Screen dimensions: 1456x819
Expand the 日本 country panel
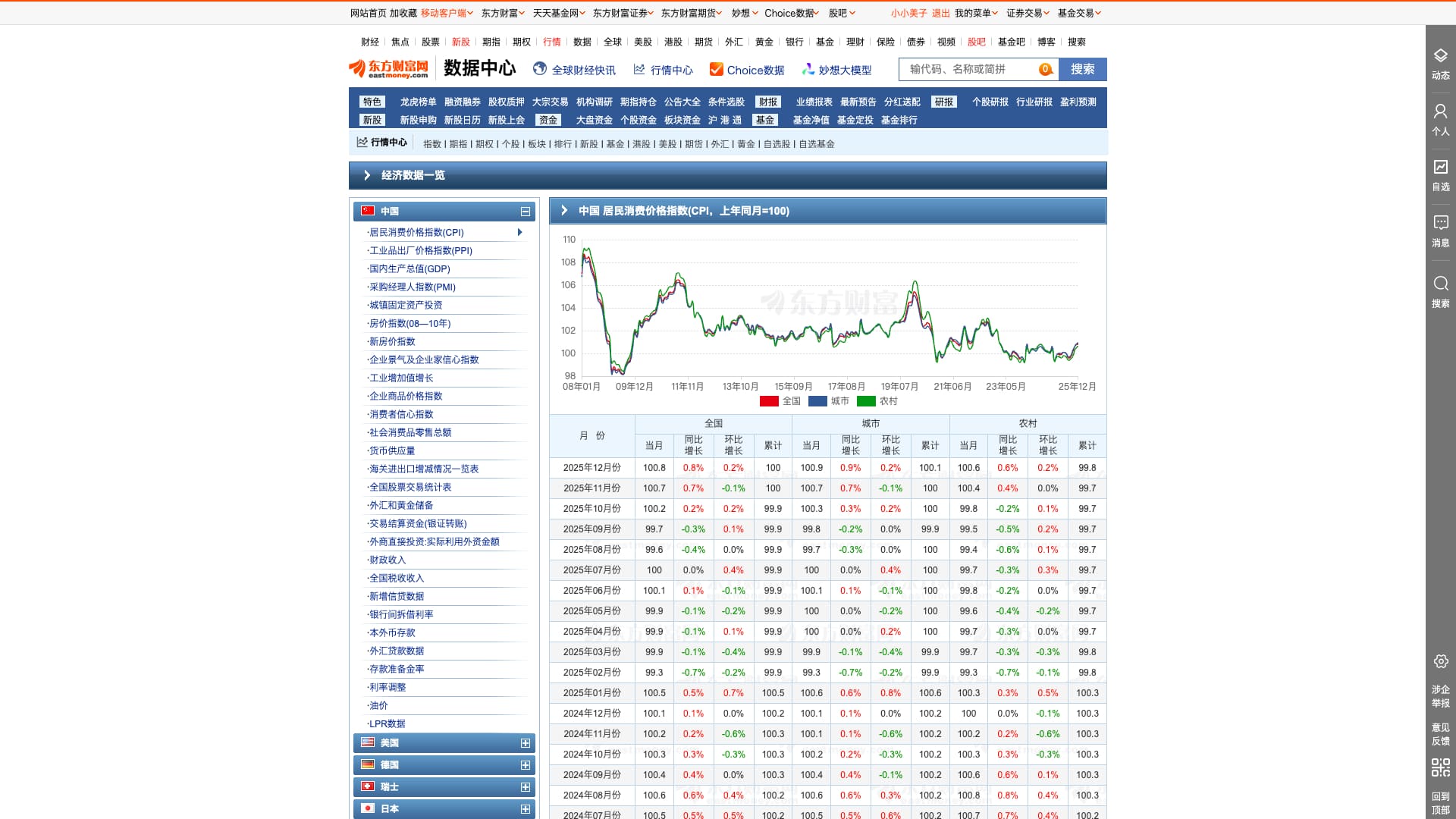click(525, 808)
